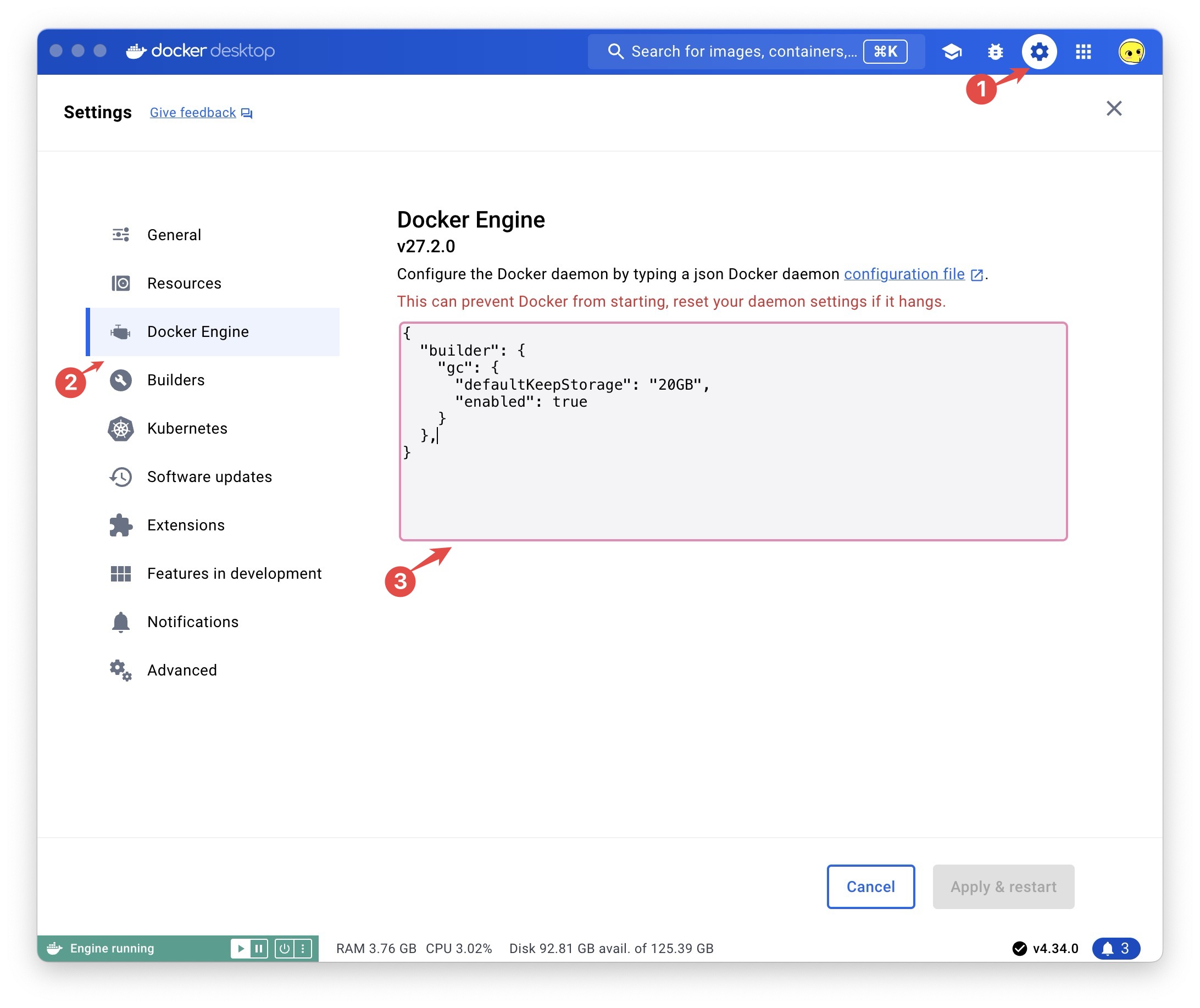Select the Docker Engine settings section
The width and height of the screenshot is (1200, 1008).
[x=213, y=331]
